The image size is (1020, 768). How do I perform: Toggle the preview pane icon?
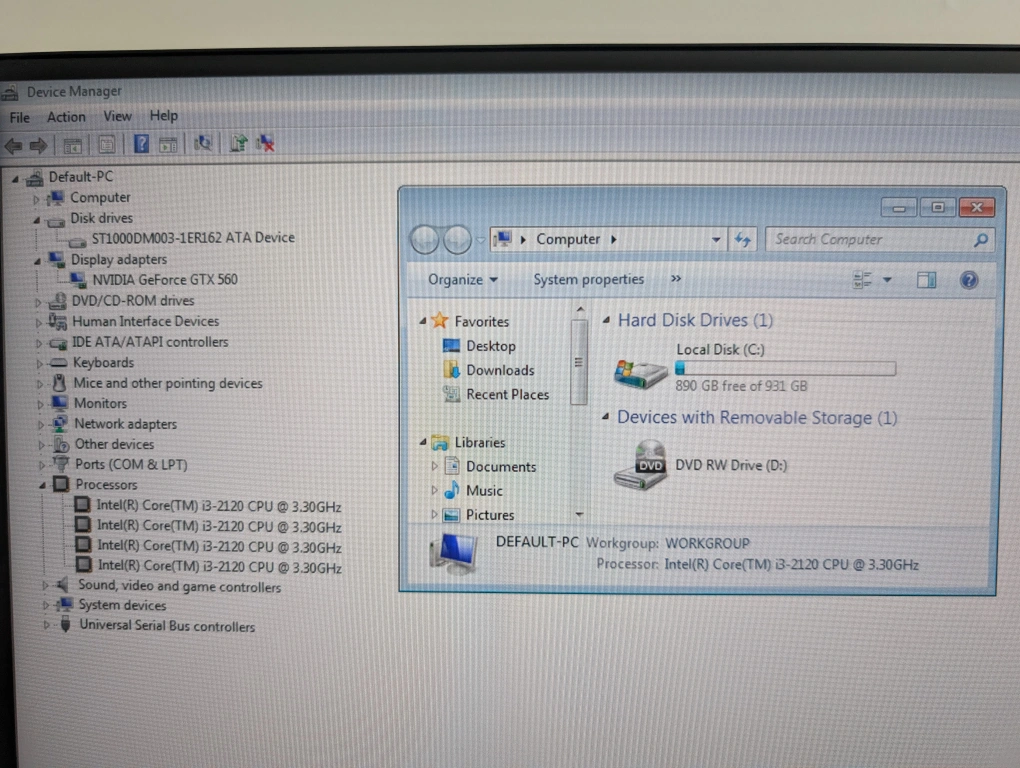tap(926, 280)
